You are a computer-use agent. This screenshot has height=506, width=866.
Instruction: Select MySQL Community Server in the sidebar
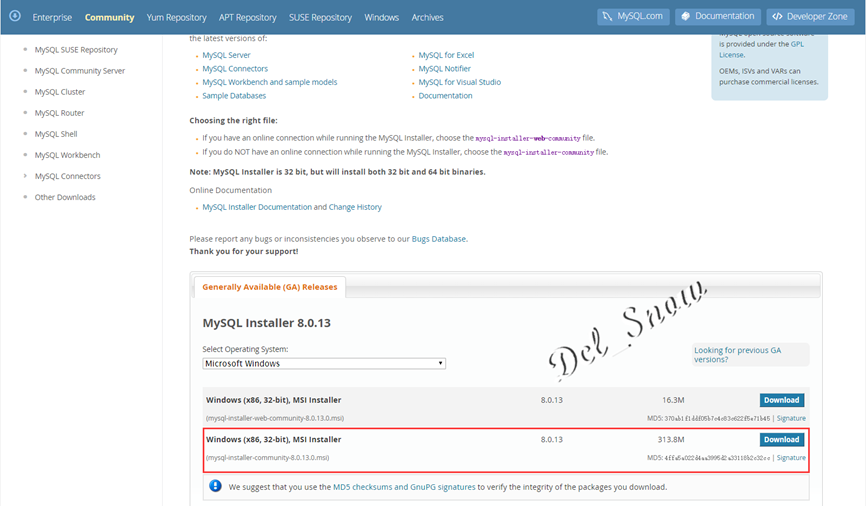[x=80, y=71]
